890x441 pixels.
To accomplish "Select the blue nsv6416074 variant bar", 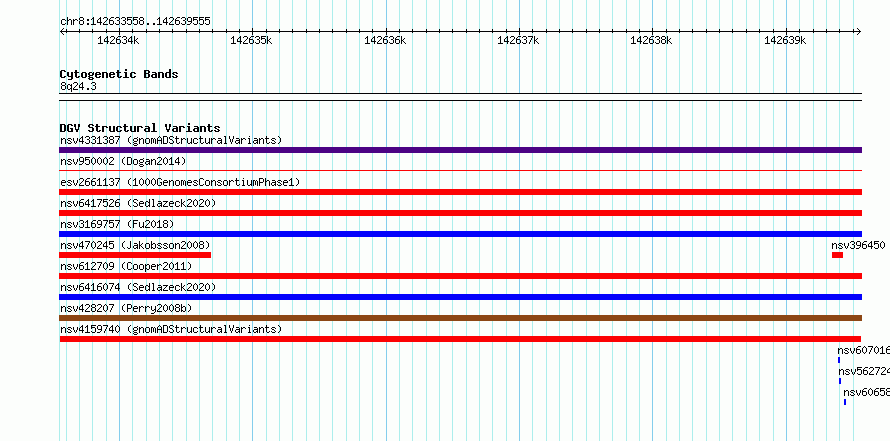I will click(x=460, y=297).
